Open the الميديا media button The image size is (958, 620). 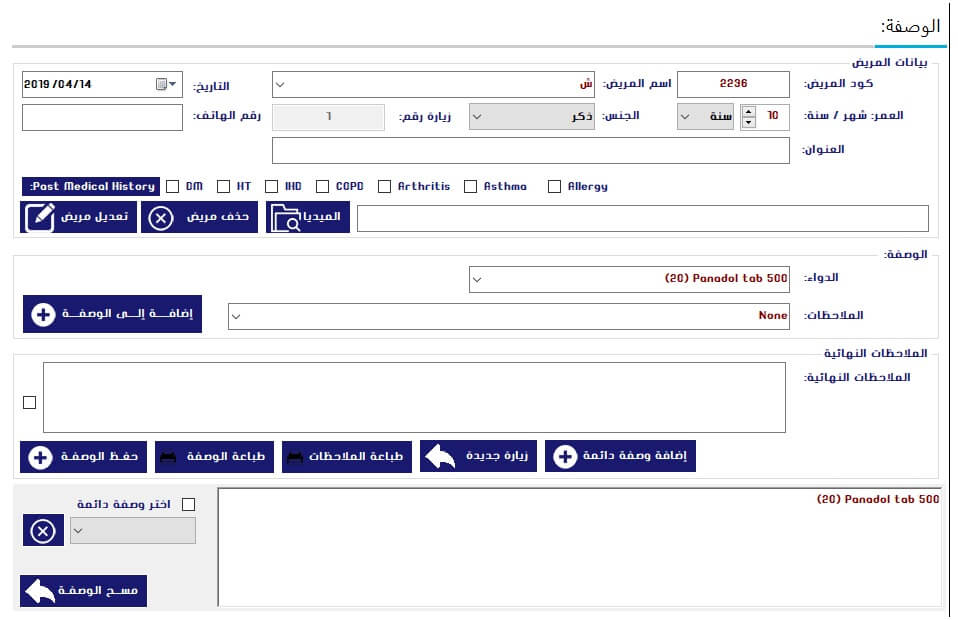point(308,217)
